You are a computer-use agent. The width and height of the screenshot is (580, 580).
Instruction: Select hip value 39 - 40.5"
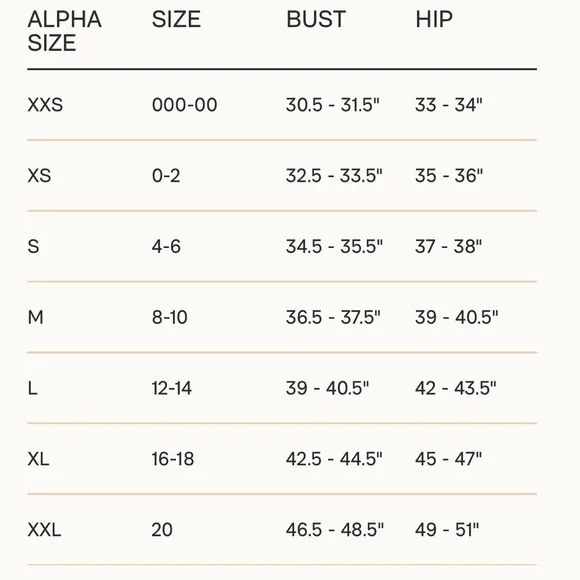click(x=456, y=317)
